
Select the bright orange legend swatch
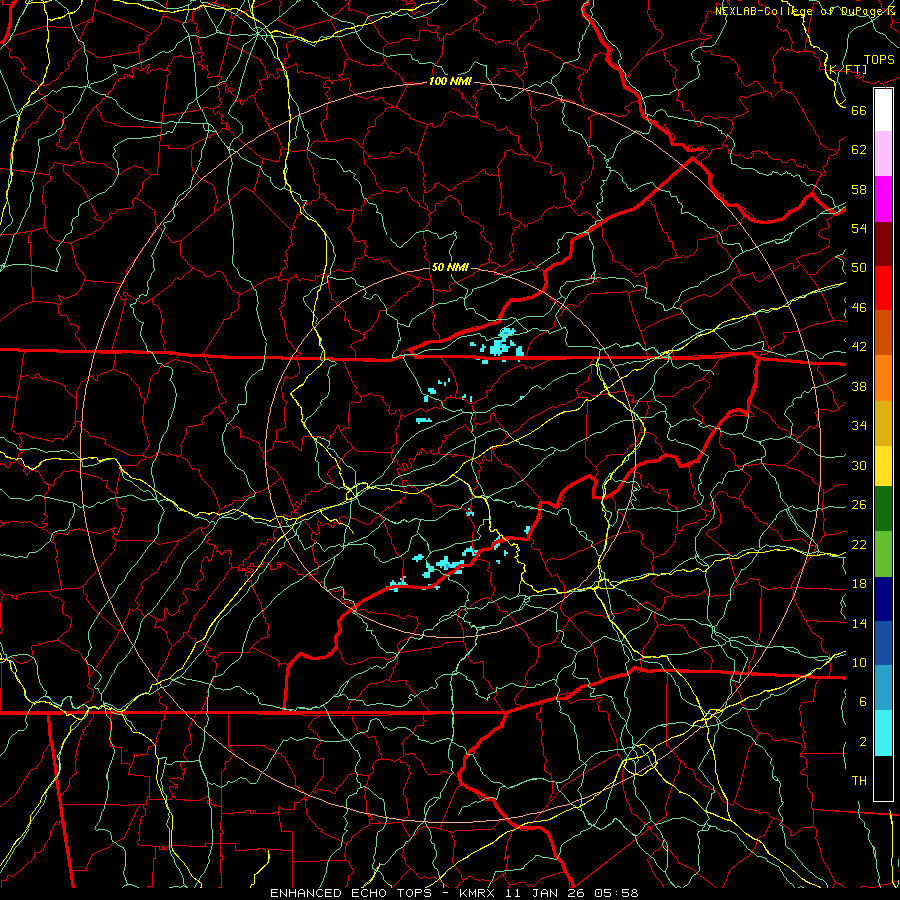[x=883, y=378]
